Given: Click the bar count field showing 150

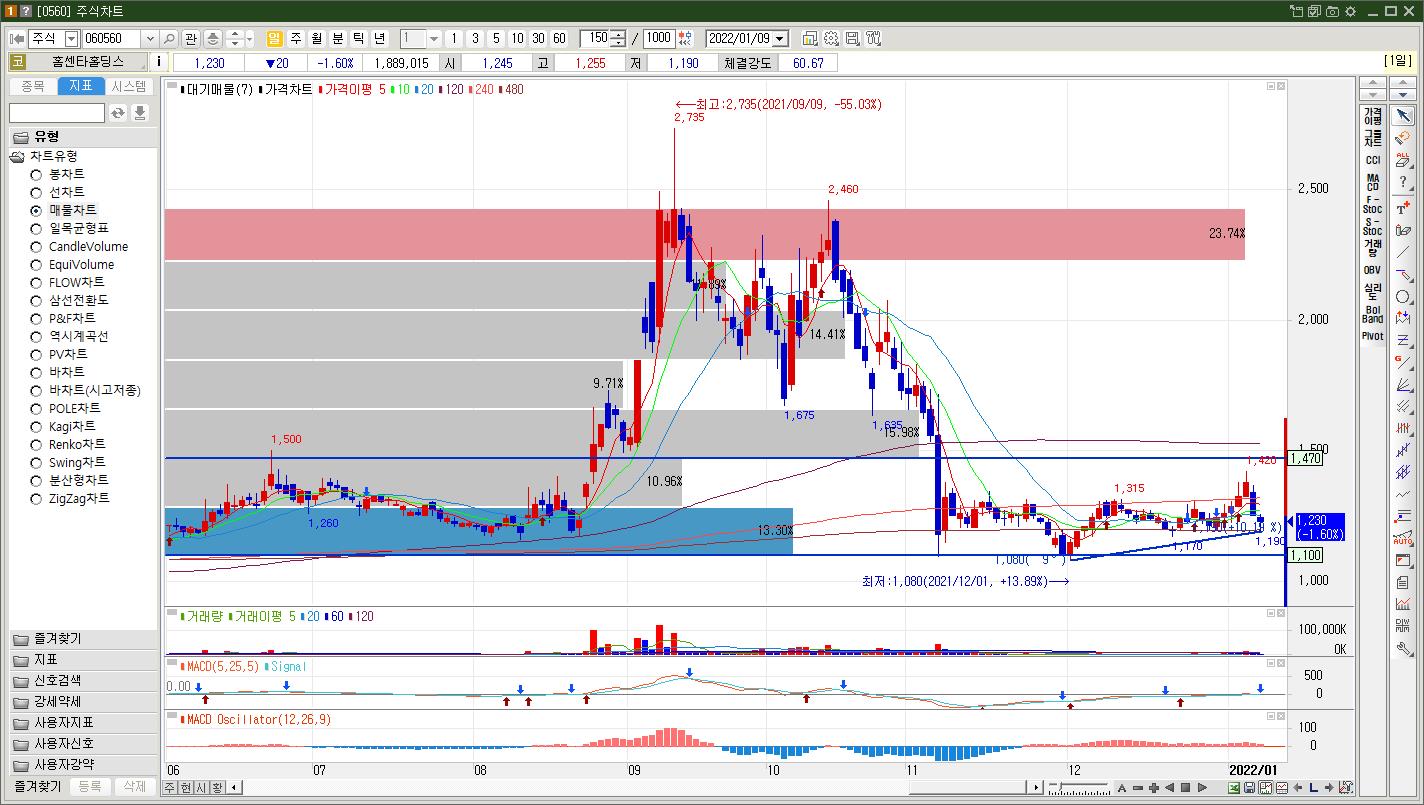Looking at the screenshot, I should 596,38.
